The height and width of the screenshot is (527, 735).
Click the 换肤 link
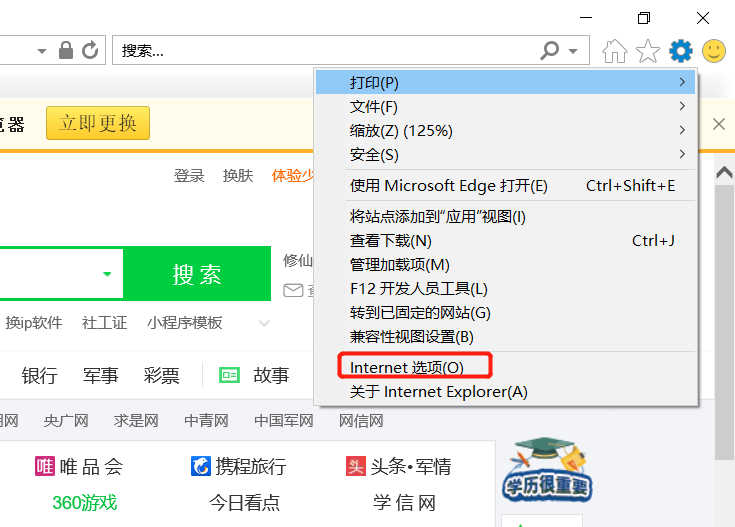pos(238,176)
